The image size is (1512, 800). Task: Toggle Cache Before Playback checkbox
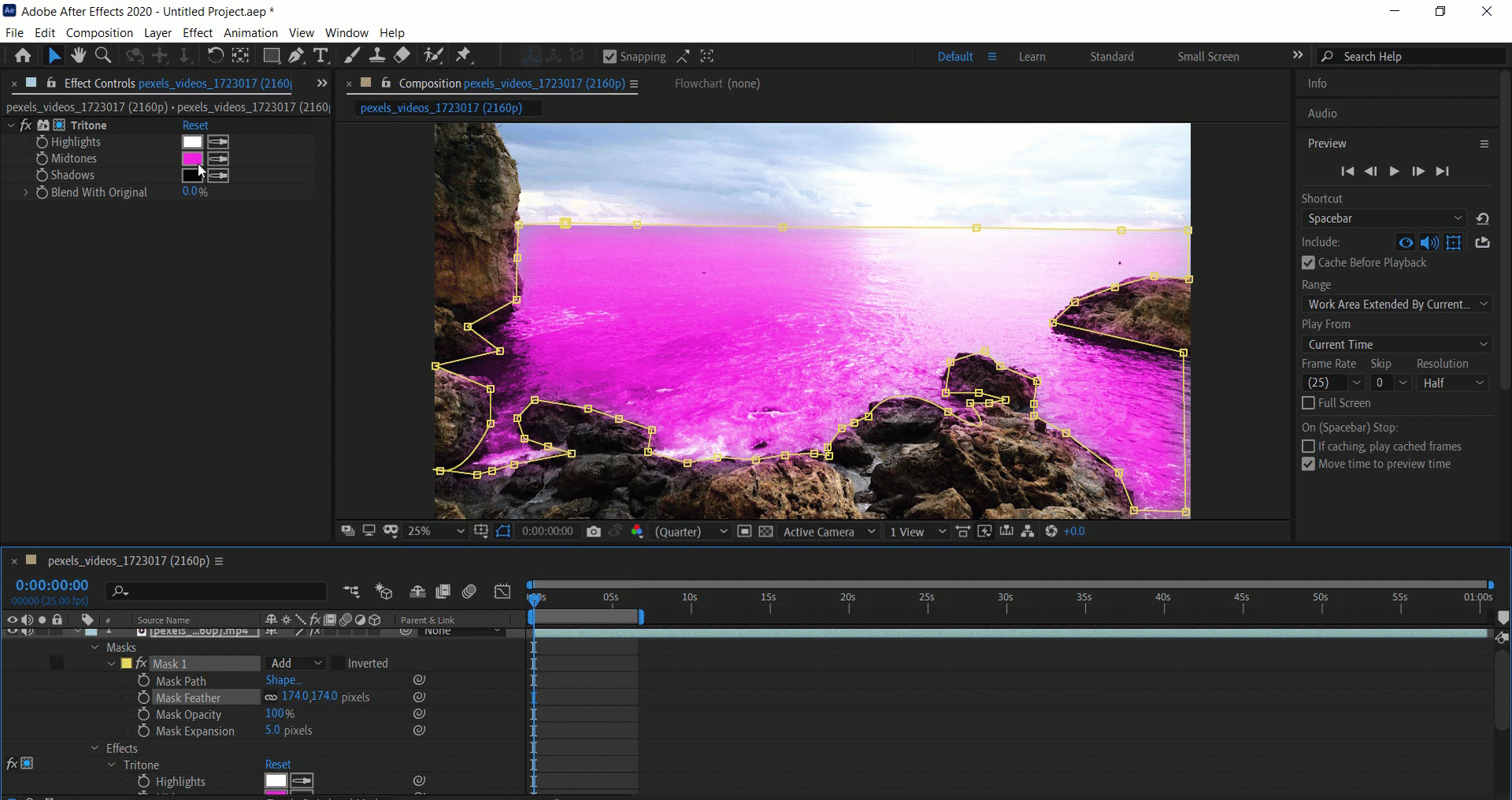(1309, 263)
